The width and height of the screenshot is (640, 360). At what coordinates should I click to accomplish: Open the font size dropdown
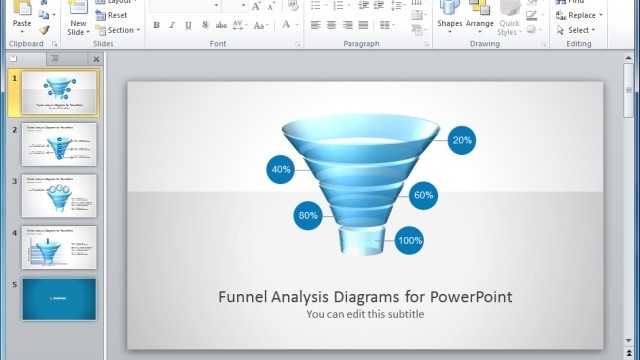click(x=243, y=5)
